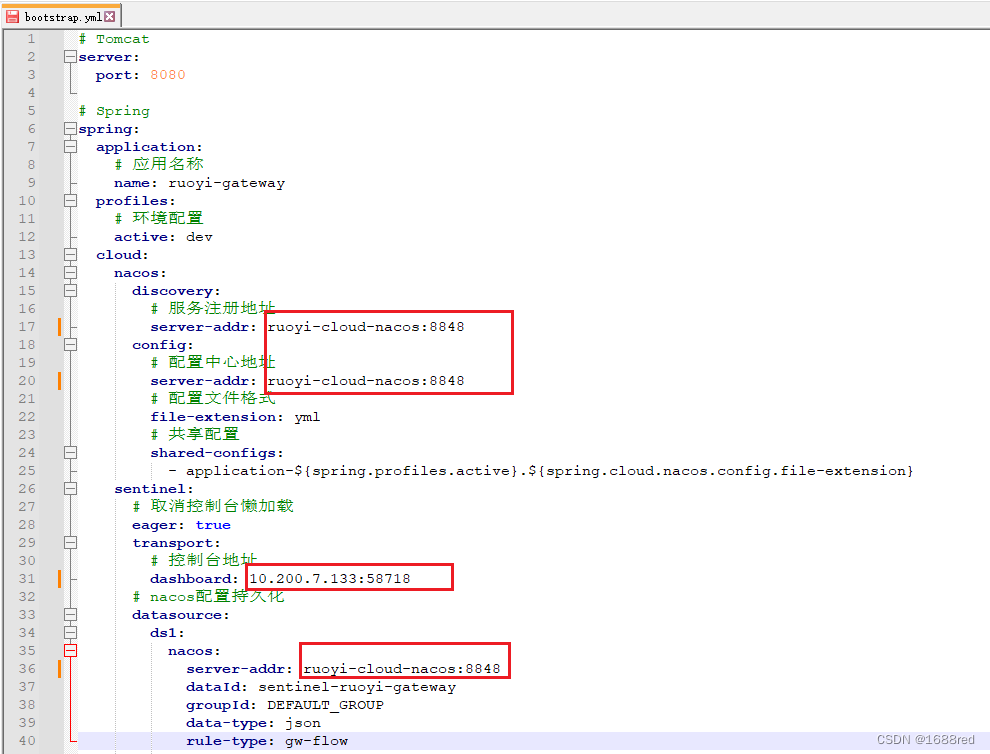990x754 pixels.
Task: Collapse the ds1: fold marker on line 34
Action: point(71,633)
